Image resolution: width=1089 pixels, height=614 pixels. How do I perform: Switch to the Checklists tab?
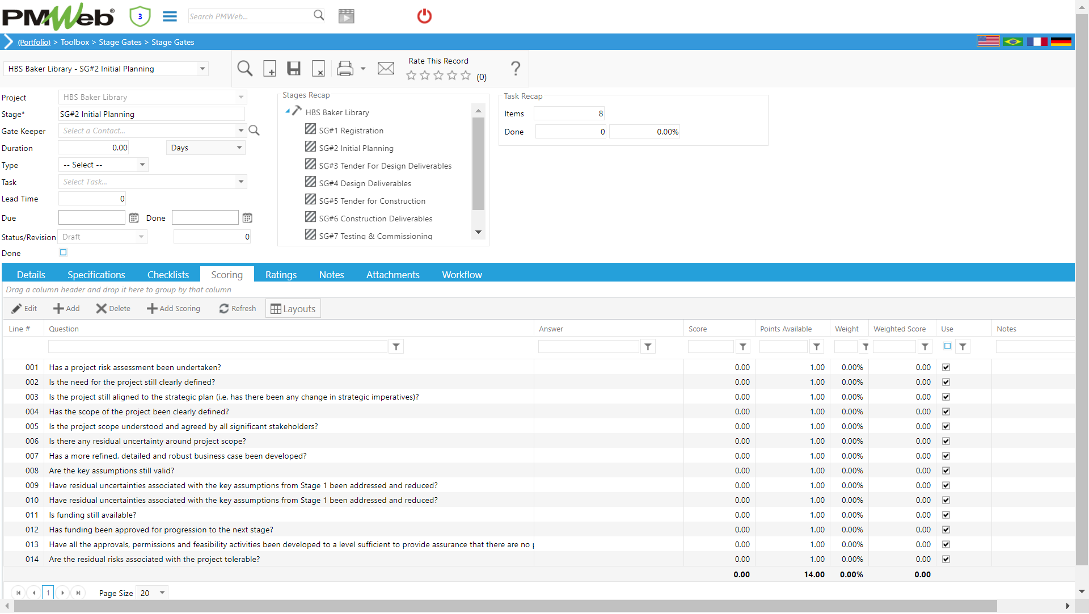tap(168, 274)
